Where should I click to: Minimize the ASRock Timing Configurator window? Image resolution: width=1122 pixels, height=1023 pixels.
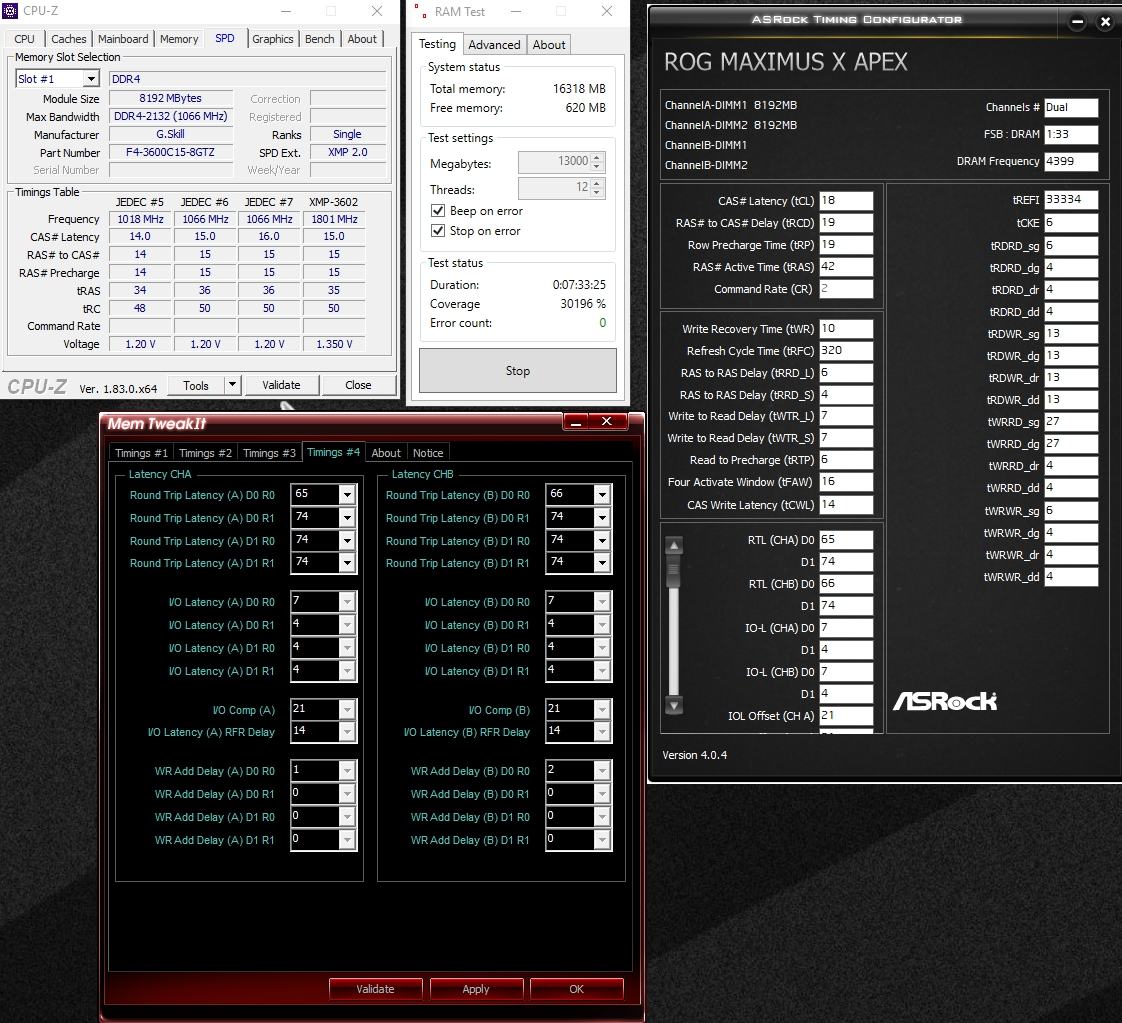tap(1077, 21)
